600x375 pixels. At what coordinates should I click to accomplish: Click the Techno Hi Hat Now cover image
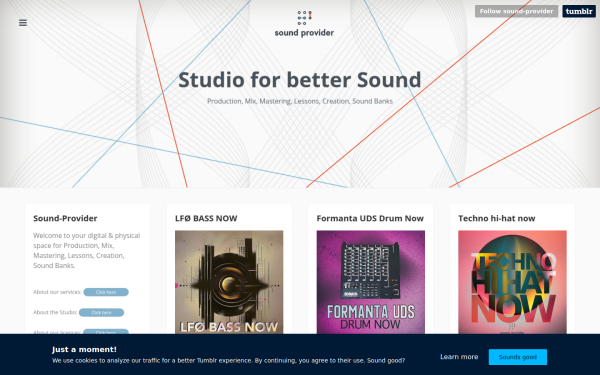[512, 282]
